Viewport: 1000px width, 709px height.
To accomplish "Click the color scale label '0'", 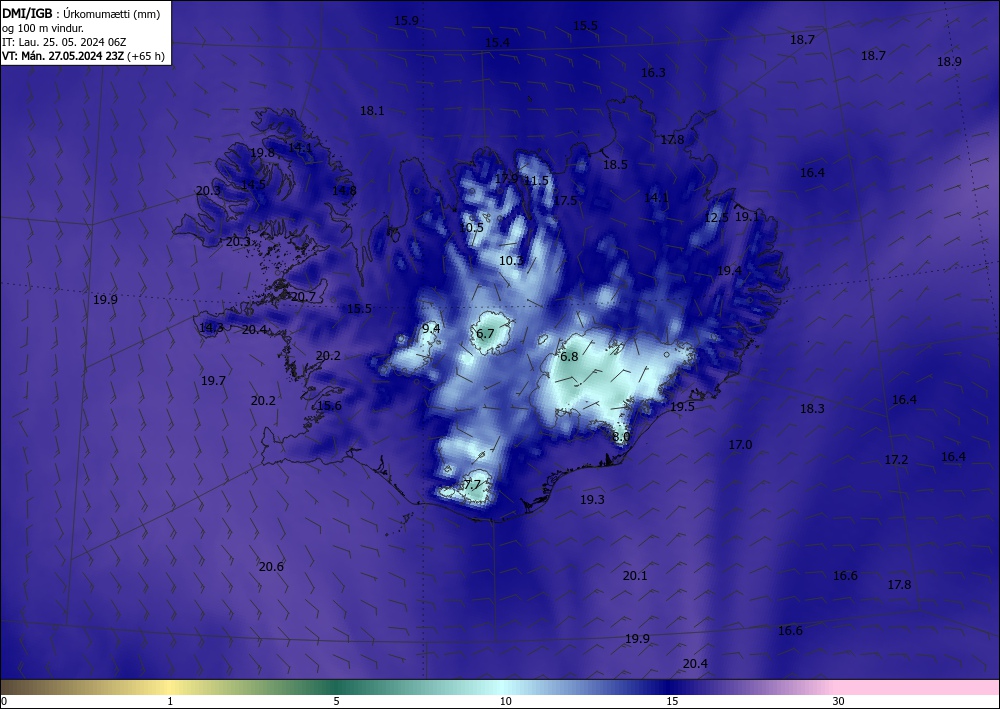I will point(4,701).
